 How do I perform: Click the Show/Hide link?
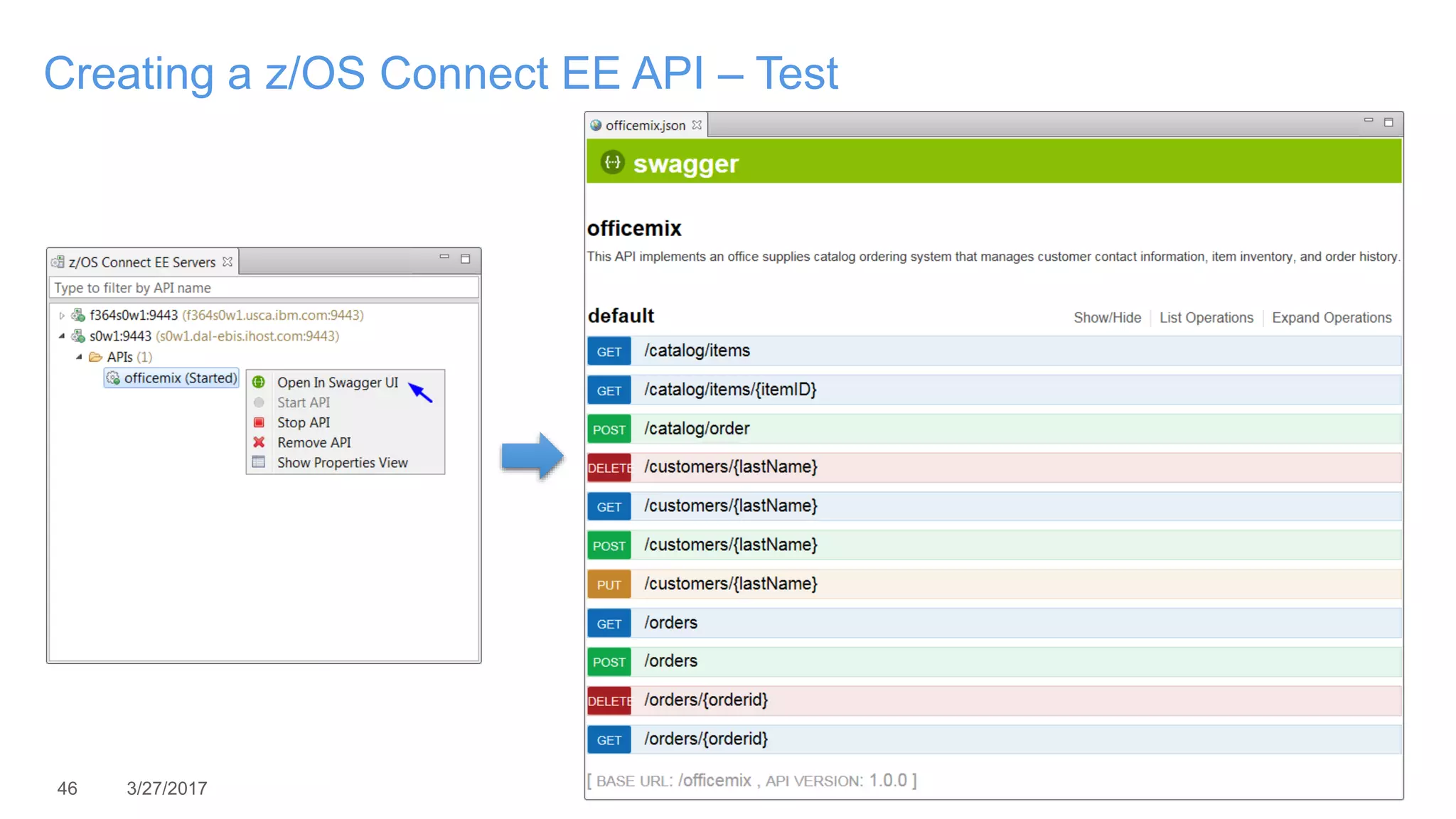pyautogui.click(x=1107, y=318)
